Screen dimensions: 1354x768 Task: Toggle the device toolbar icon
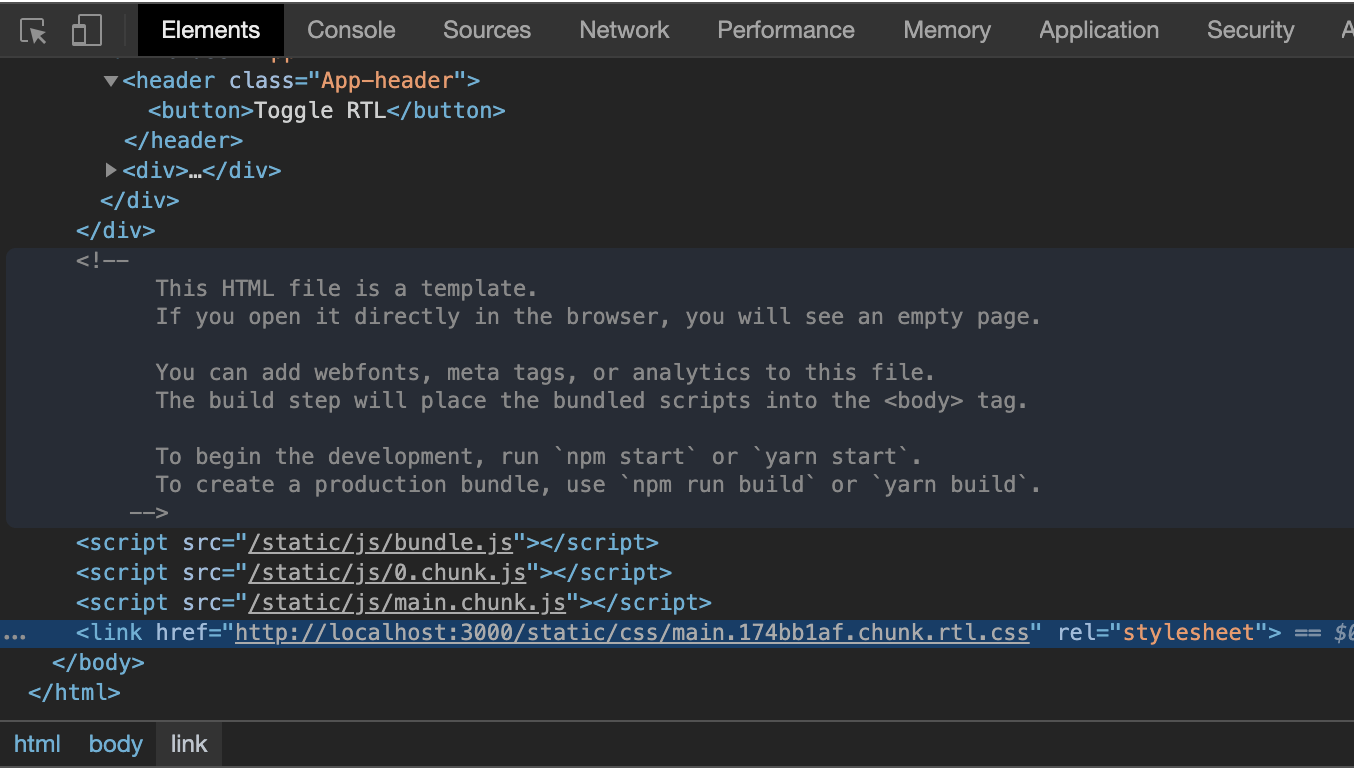(87, 29)
